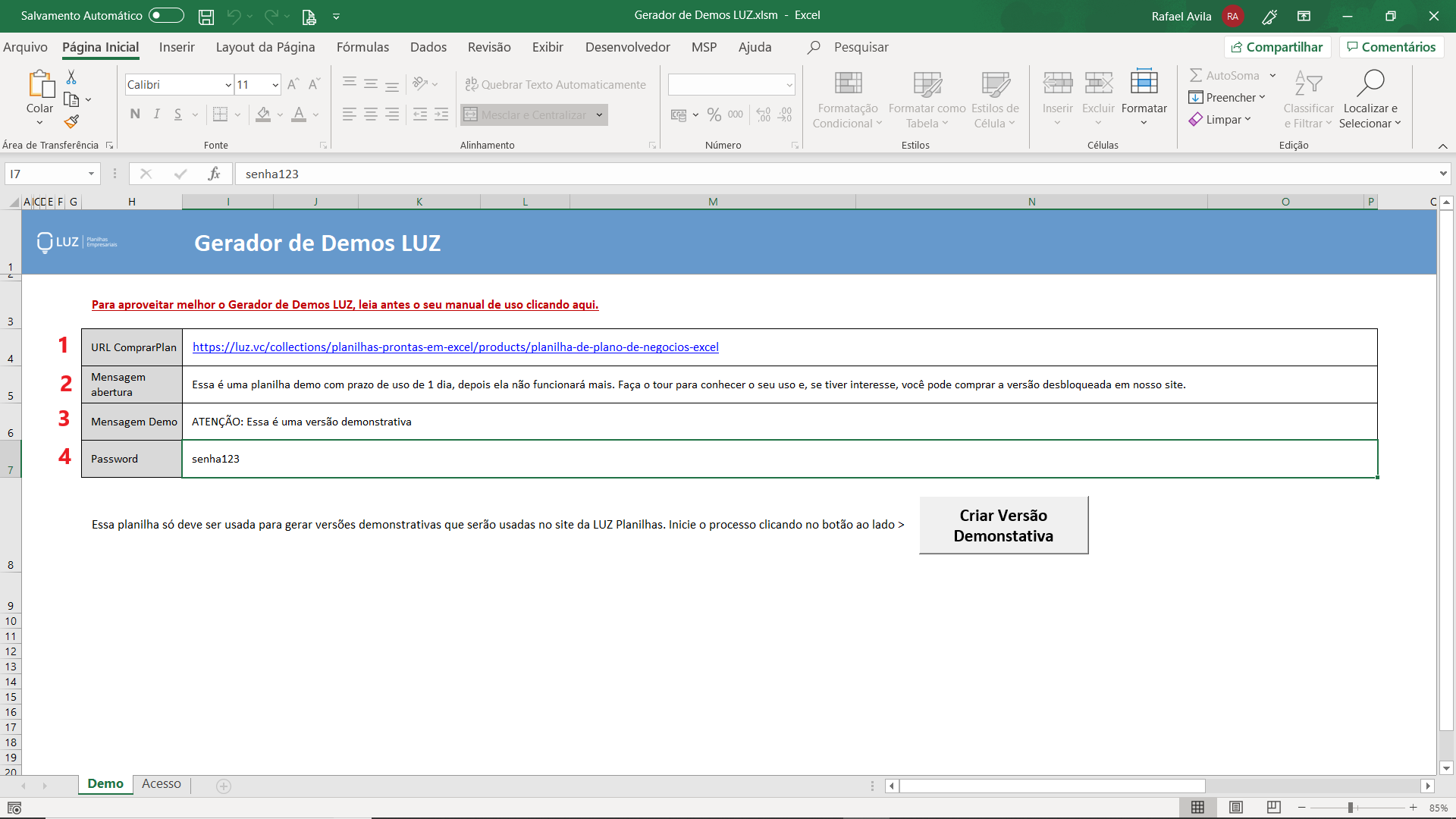Toggle Quebrar Texto Automaticamente
1456x819 pixels.
(x=555, y=84)
